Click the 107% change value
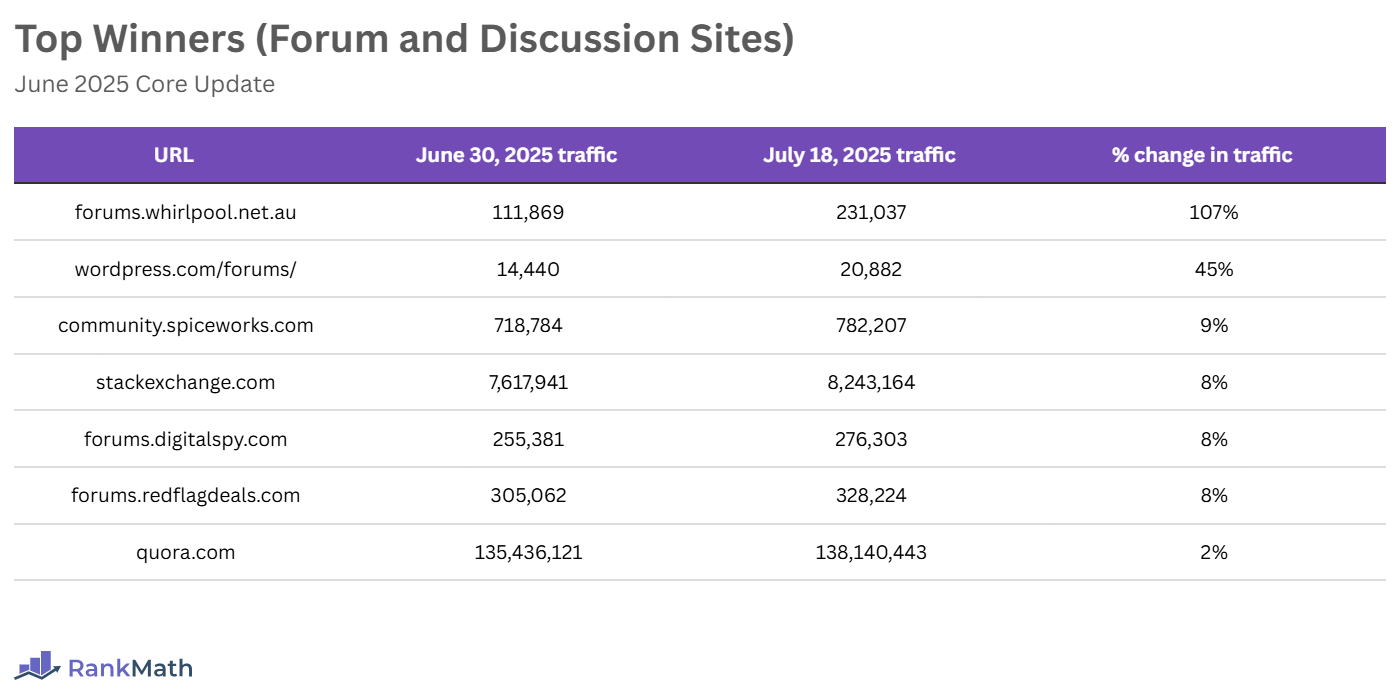1400x700 pixels. pos(1214,212)
